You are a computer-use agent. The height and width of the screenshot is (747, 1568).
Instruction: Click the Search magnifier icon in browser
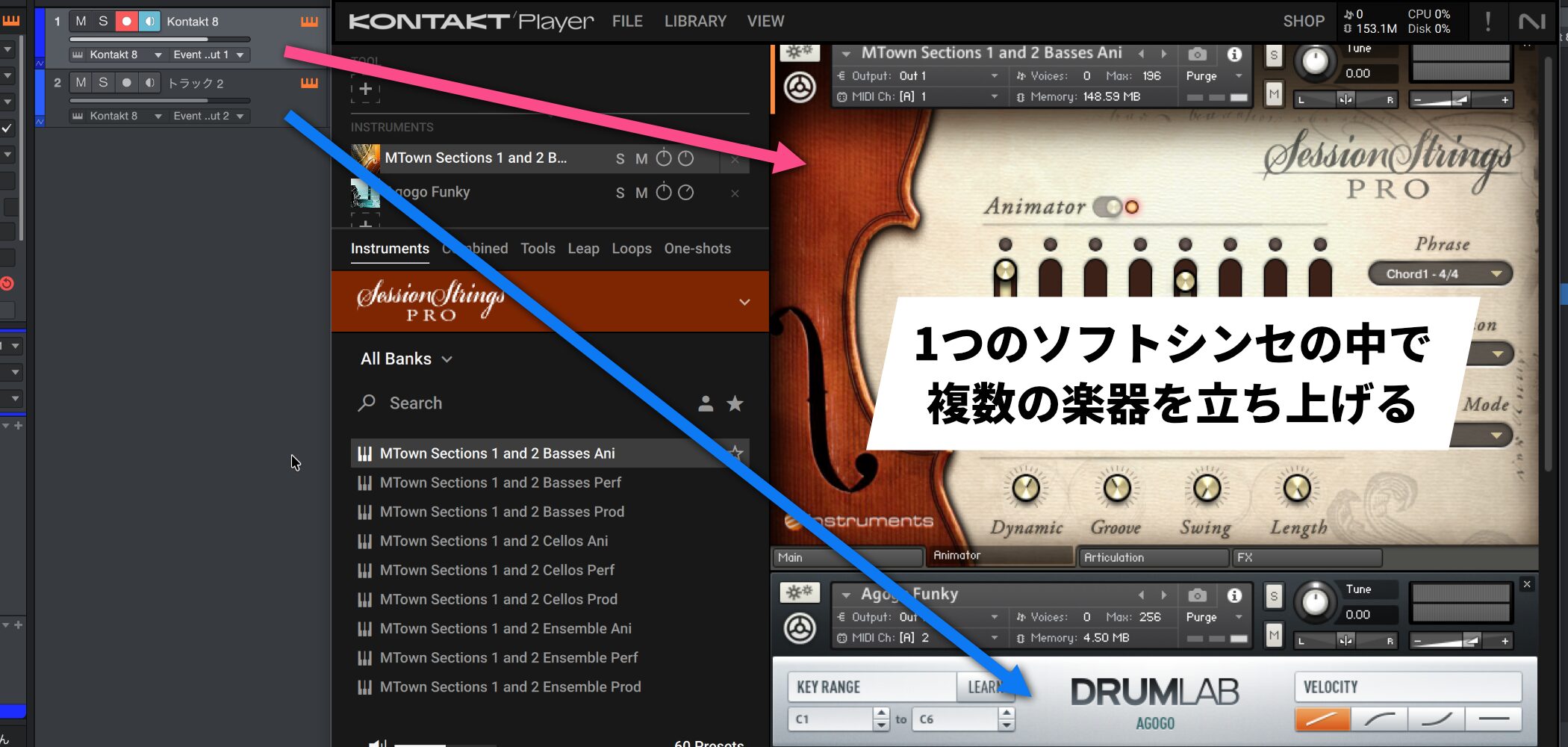367,403
